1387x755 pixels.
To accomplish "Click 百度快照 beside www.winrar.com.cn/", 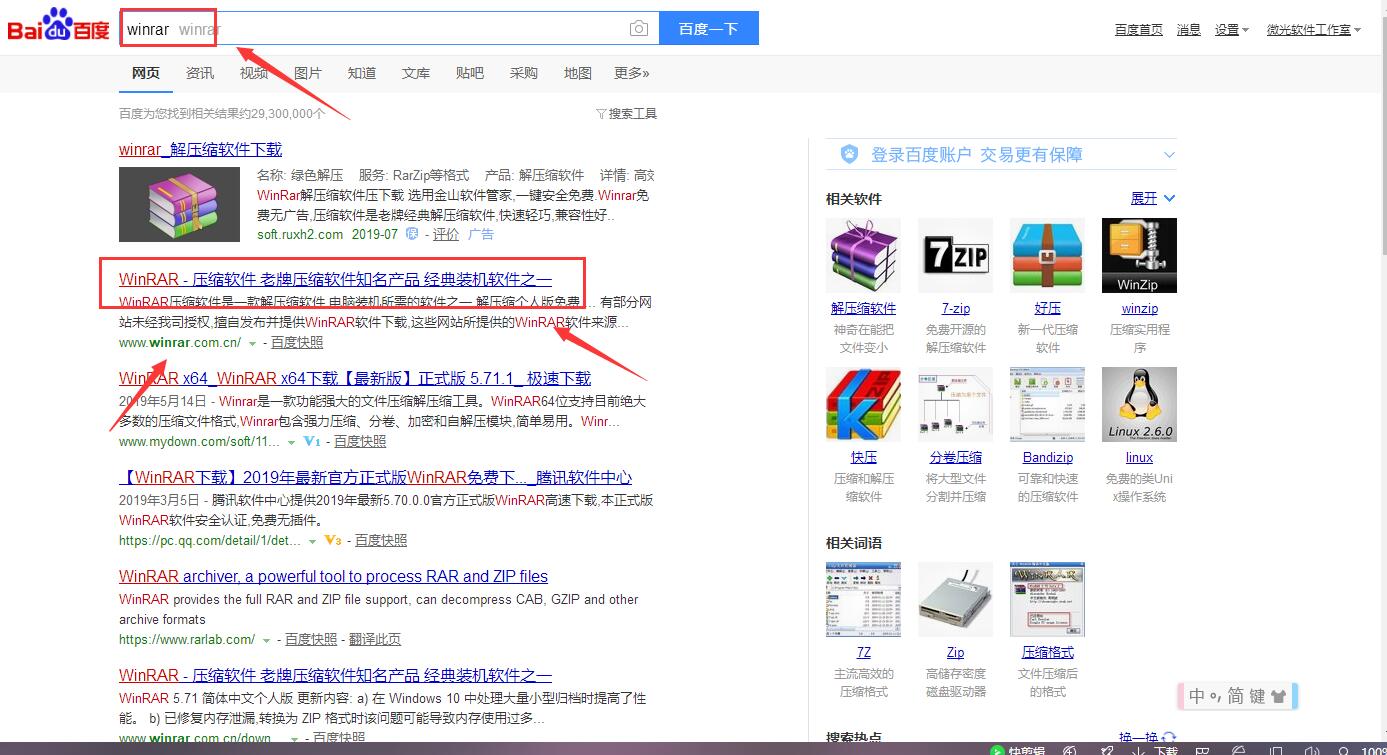I will tap(297, 342).
